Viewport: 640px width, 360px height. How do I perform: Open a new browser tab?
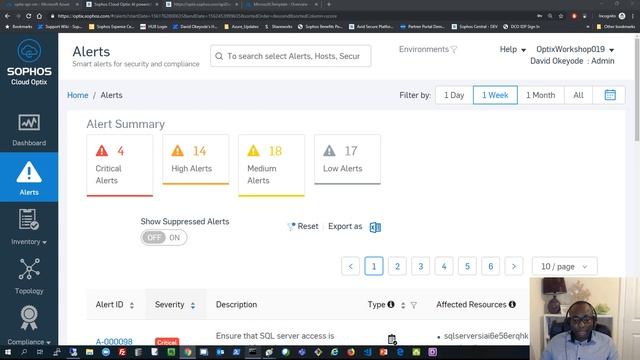(329, 4)
